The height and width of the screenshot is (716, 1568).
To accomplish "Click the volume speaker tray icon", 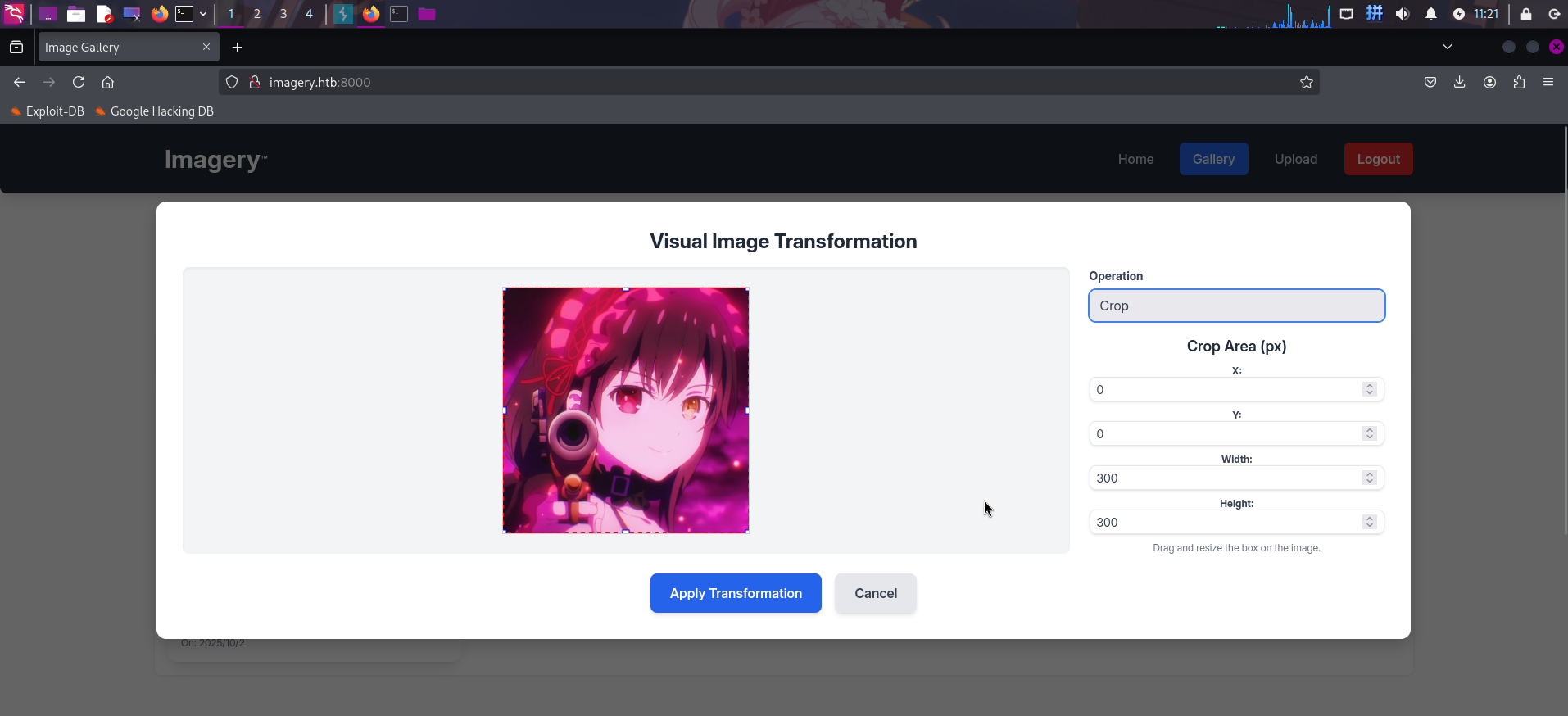I will [1403, 14].
